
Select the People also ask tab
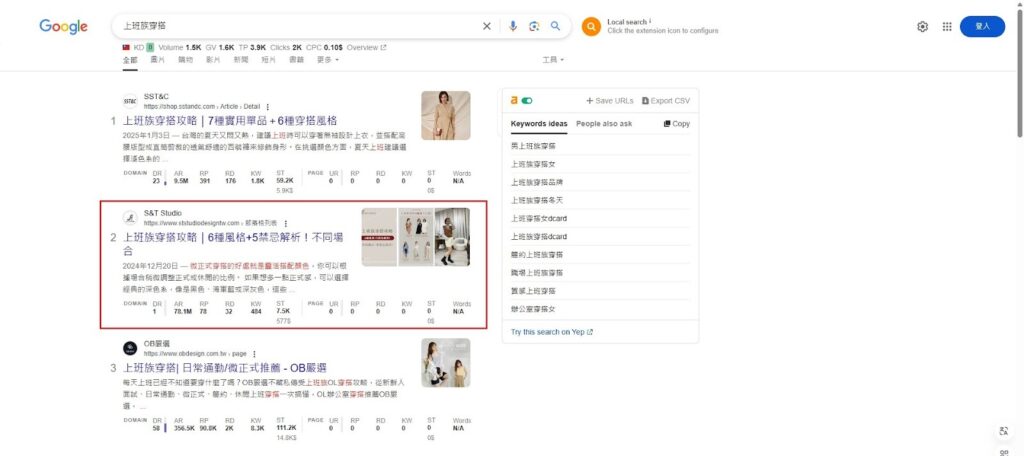[604, 123]
